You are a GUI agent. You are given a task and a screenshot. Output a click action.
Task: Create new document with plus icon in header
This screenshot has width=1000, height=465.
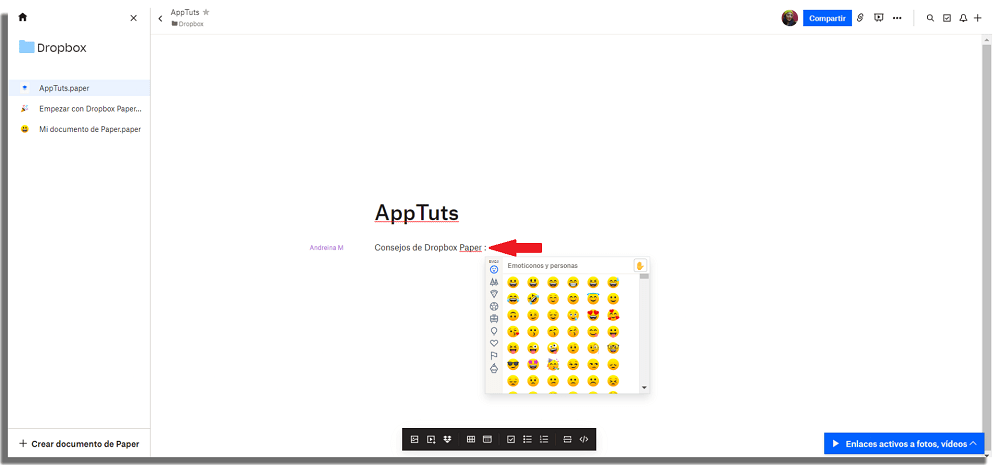click(978, 18)
